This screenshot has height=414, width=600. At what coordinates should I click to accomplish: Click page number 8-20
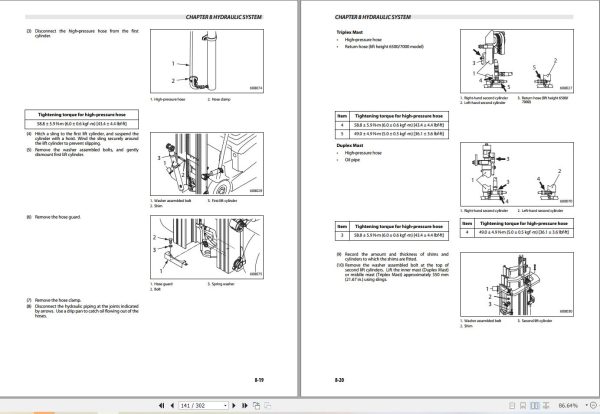click(339, 380)
